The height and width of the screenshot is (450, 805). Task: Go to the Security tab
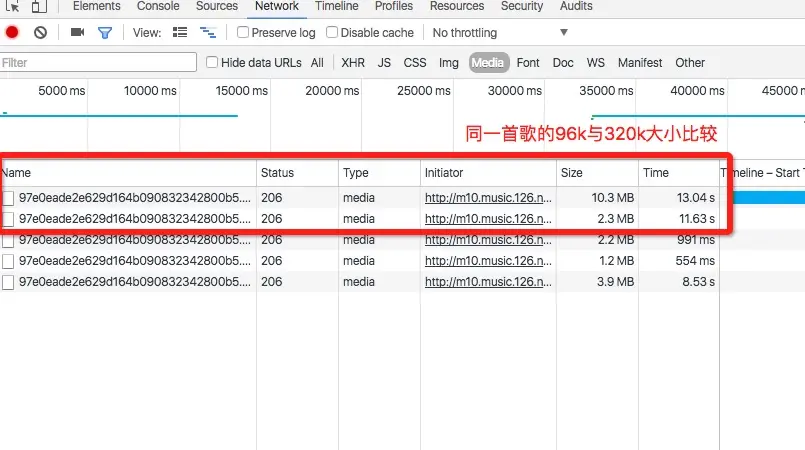coord(522,6)
